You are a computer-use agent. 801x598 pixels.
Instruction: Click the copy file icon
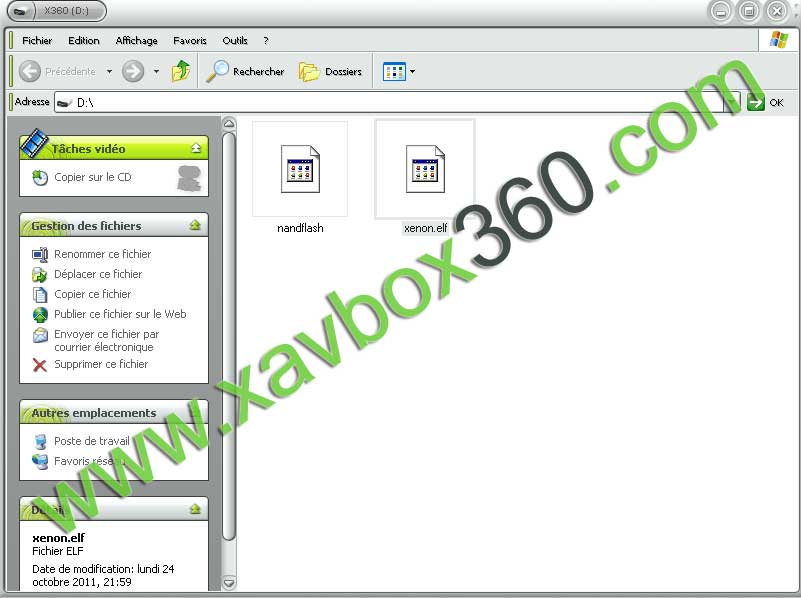pos(40,295)
